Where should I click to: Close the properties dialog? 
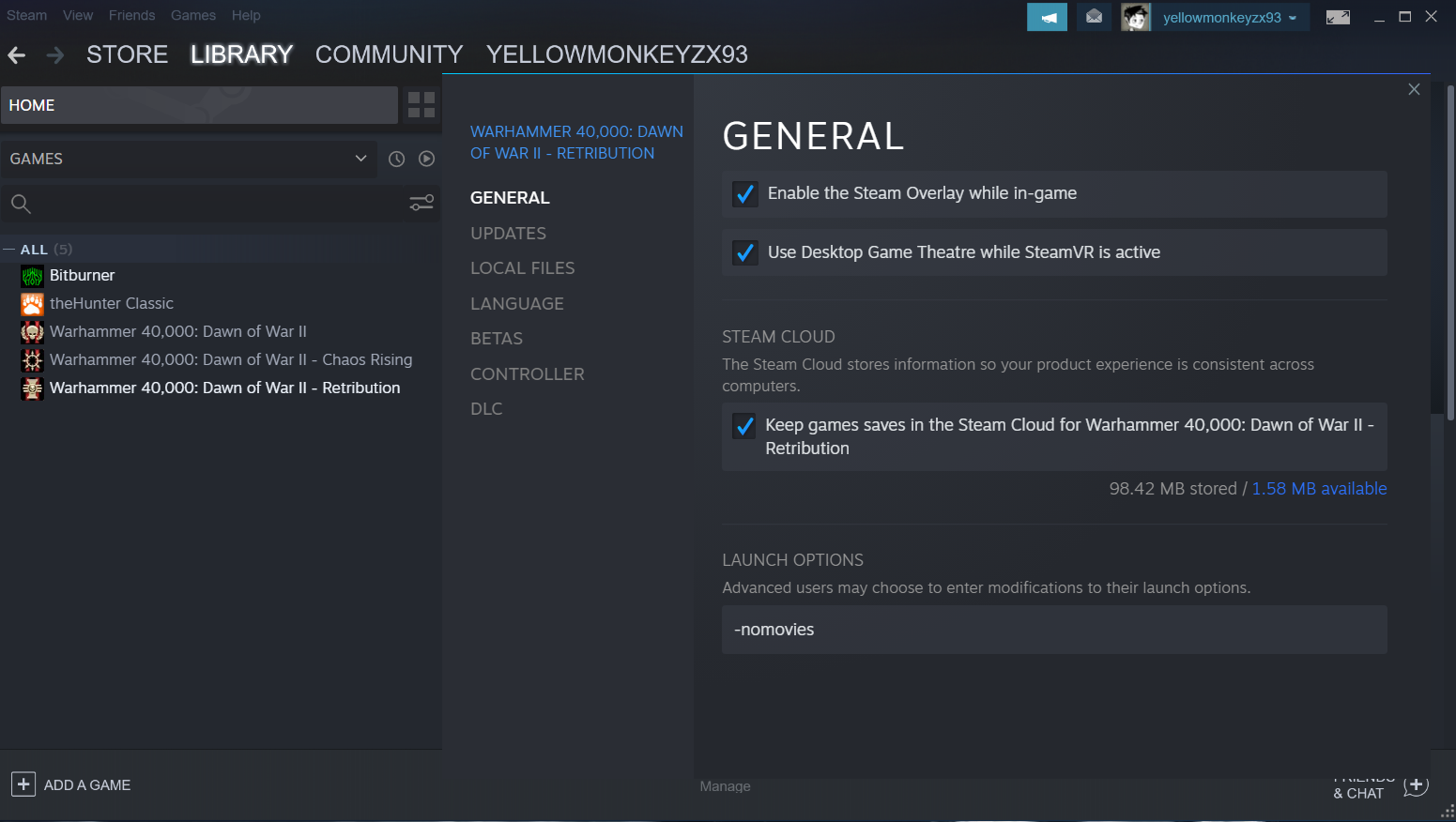1414,89
